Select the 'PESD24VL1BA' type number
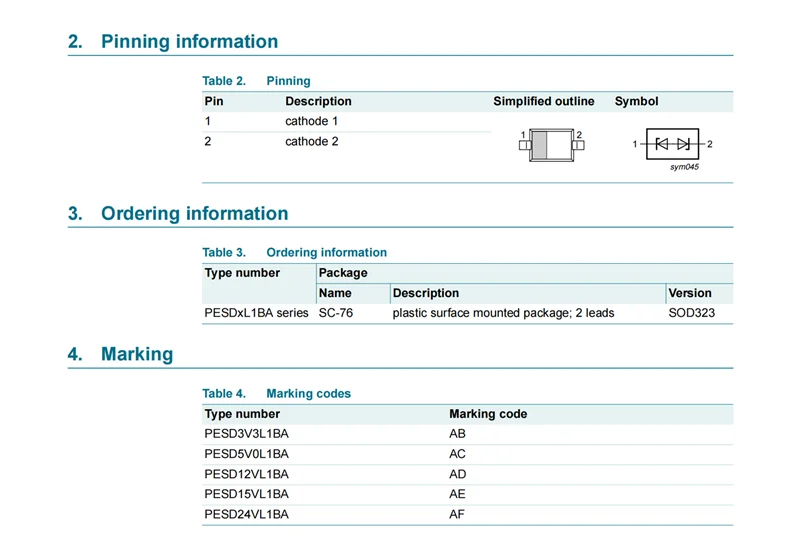Image resolution: width=800 pixels, height=560 pixels. coord(246,515)
